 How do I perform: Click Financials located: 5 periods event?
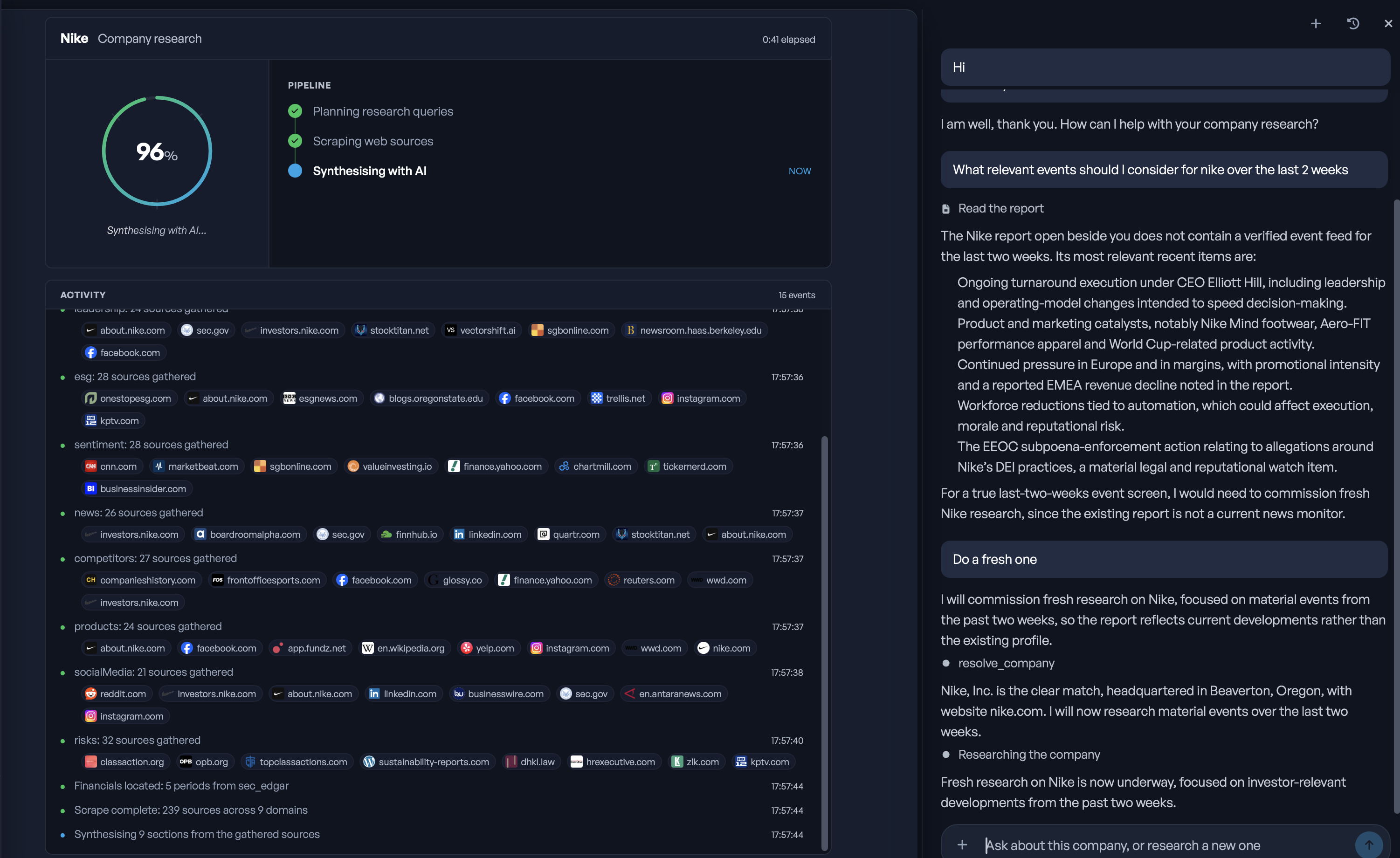(x=181, y=786)
